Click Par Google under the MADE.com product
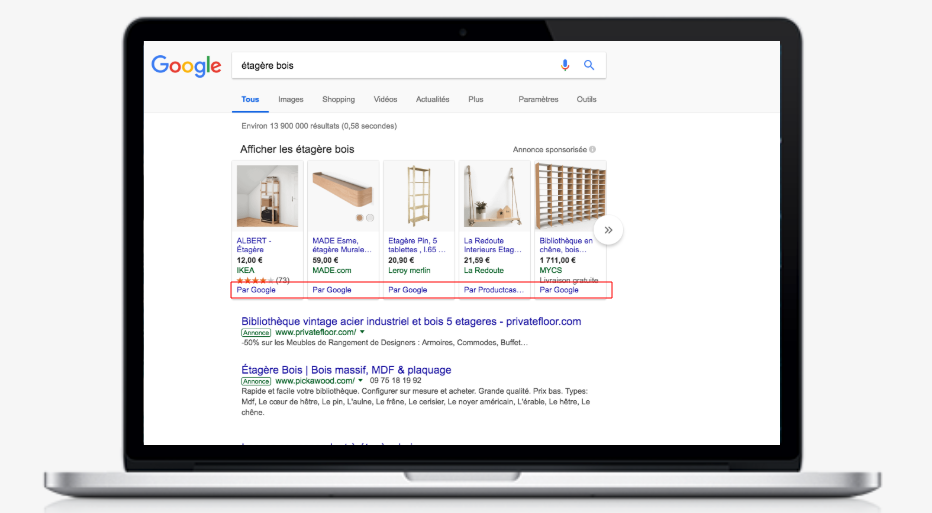This screenshot has width=932, height=513. pyautogui.click(x=332, y=290)
